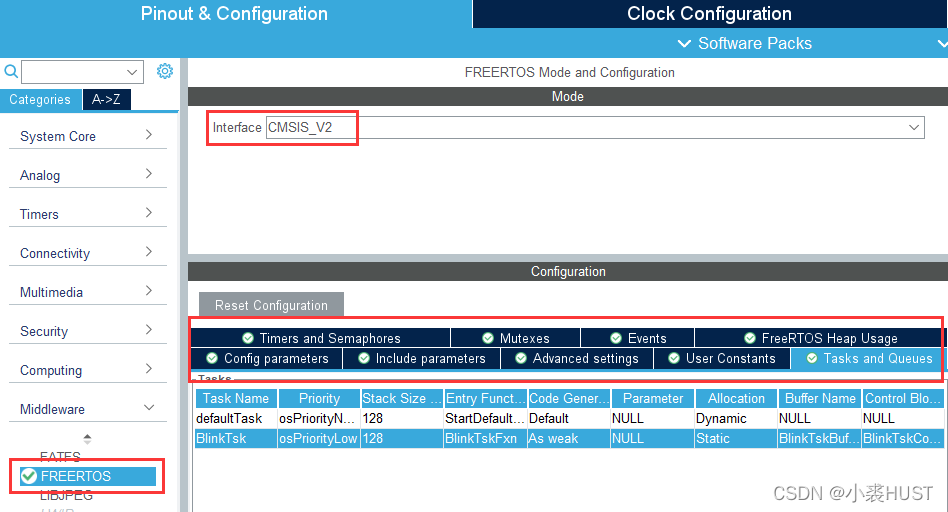The height and width of the screenshot is (512, 948).
Task: Open the Mutexes tab
Action: 516,338
